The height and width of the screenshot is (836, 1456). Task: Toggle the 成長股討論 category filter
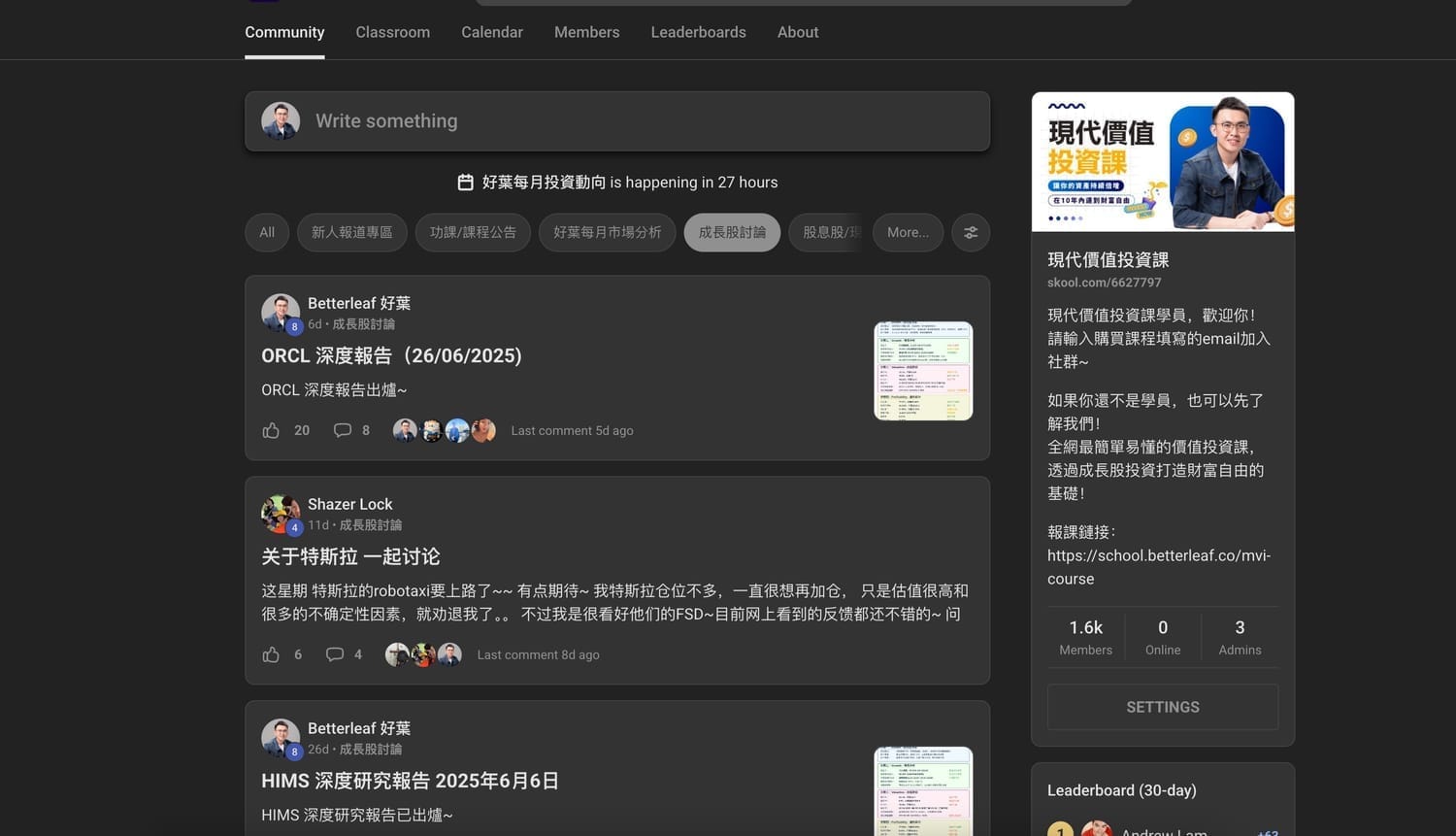[x=732, y=233]
